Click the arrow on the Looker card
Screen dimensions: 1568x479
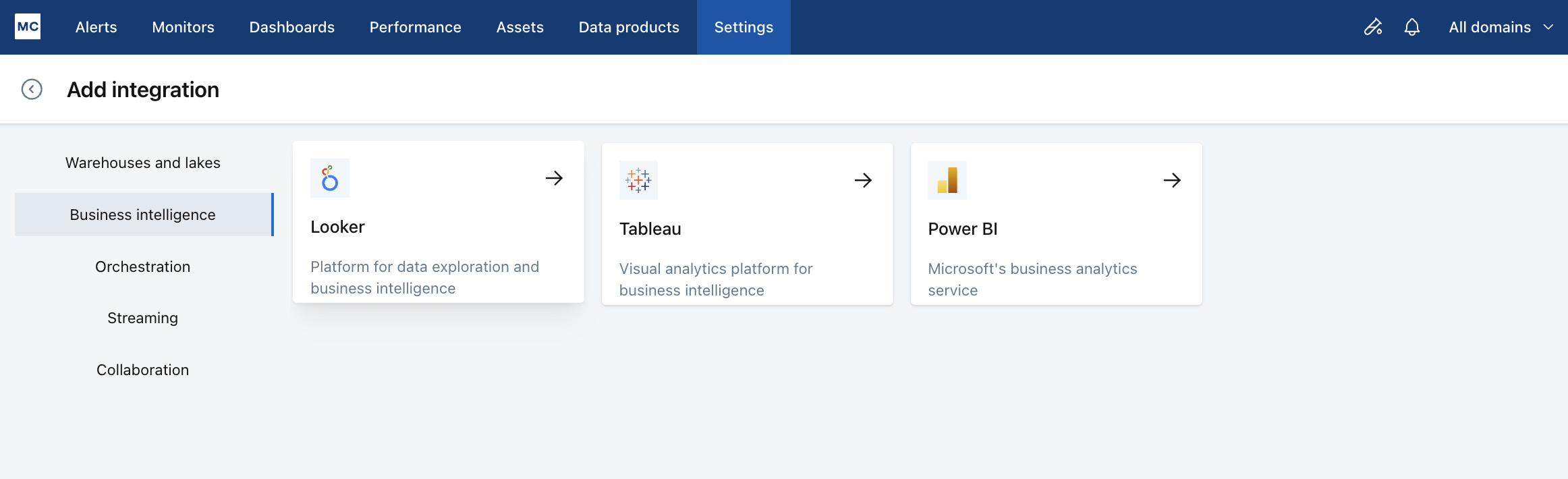pyautogui.click(x=554, y=178)
